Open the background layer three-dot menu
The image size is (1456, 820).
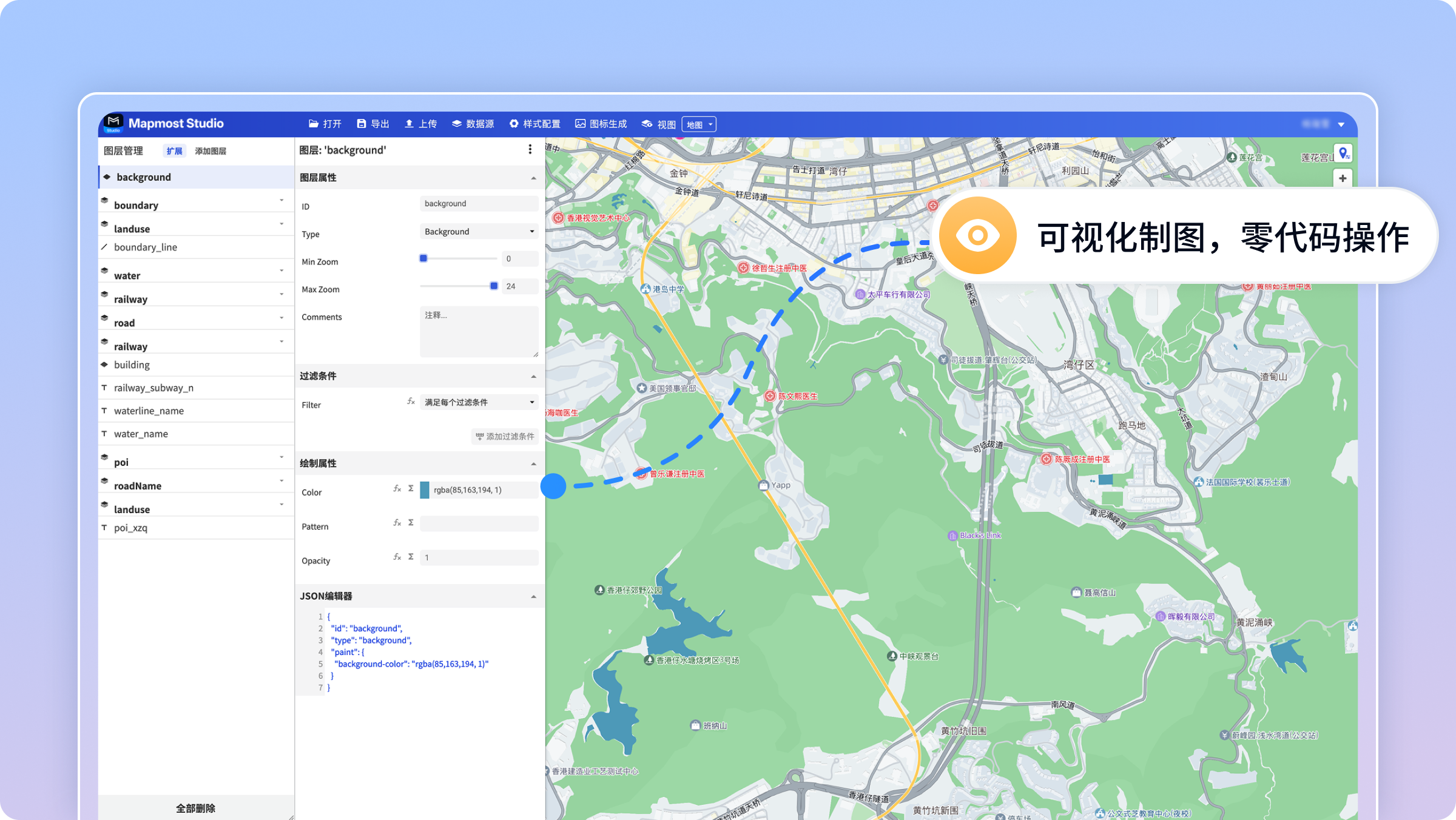pyautogui.click(x=530, y=149)
